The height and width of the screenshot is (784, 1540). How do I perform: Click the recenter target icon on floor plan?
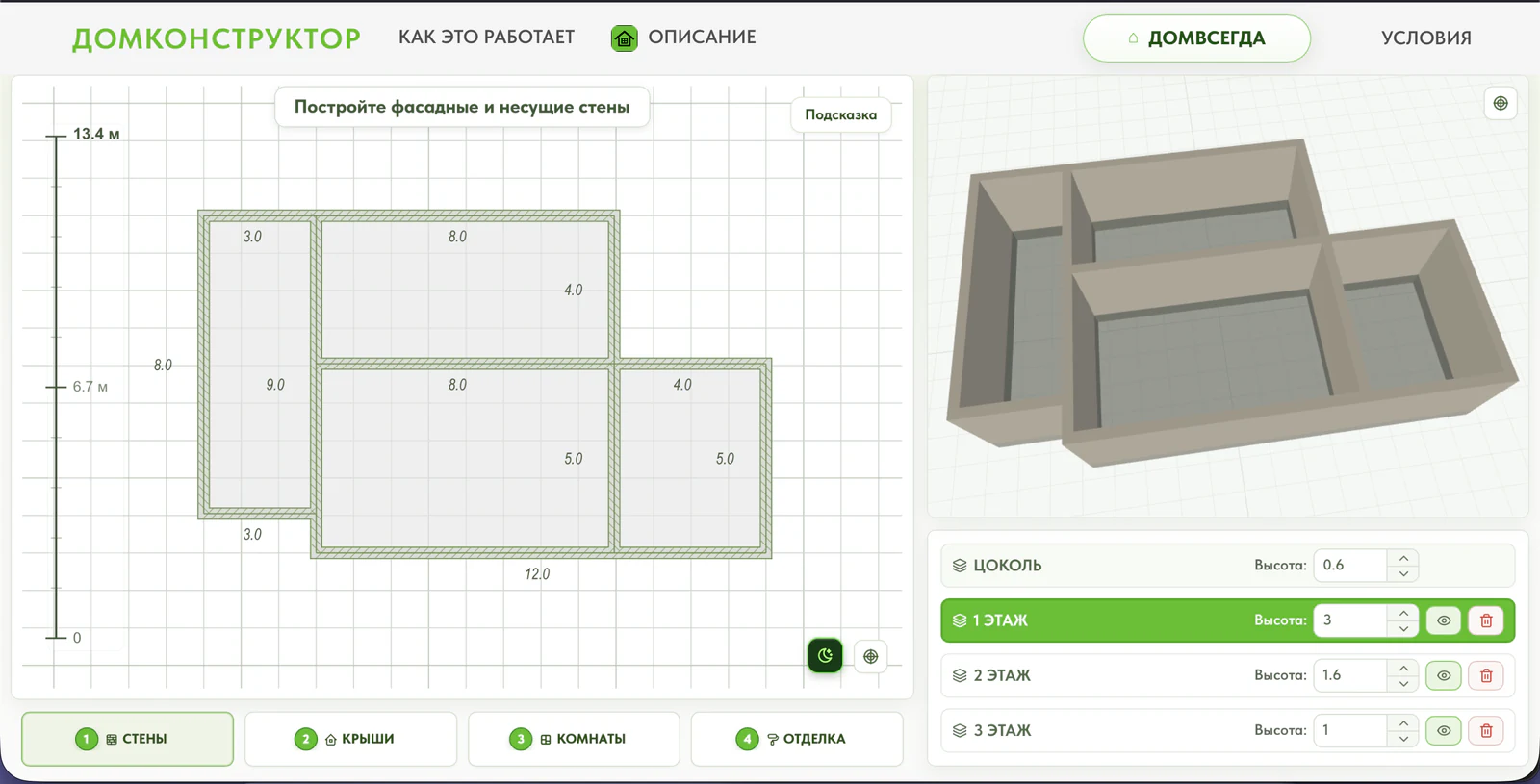click(x=871, y=657)
